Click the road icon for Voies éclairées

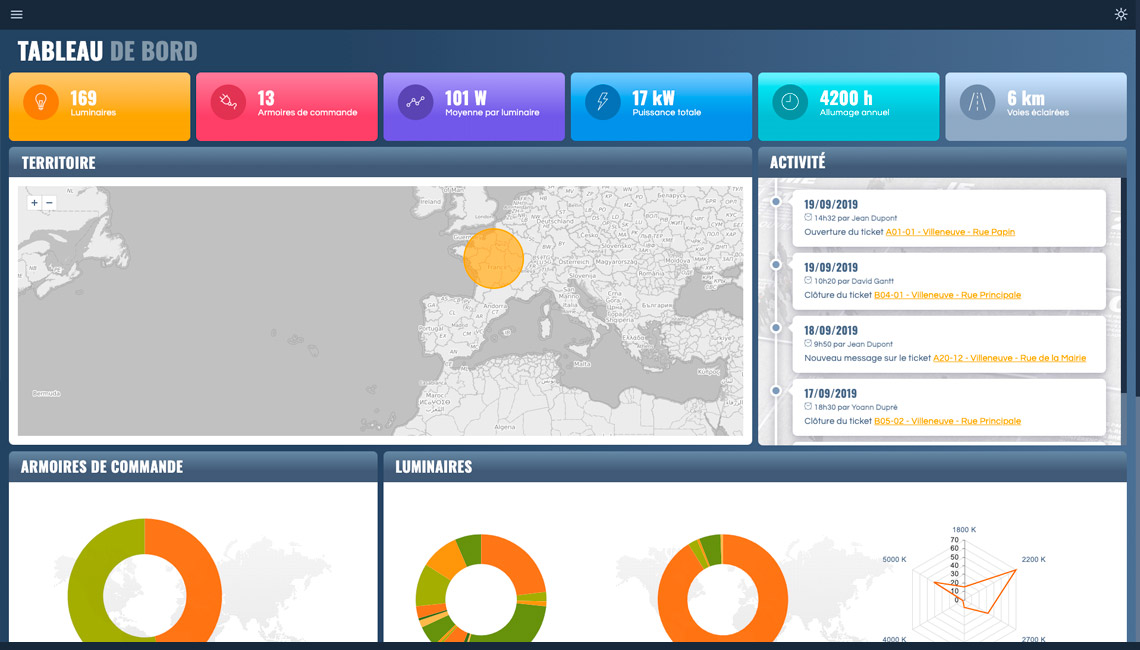click(x=977, y=102)
